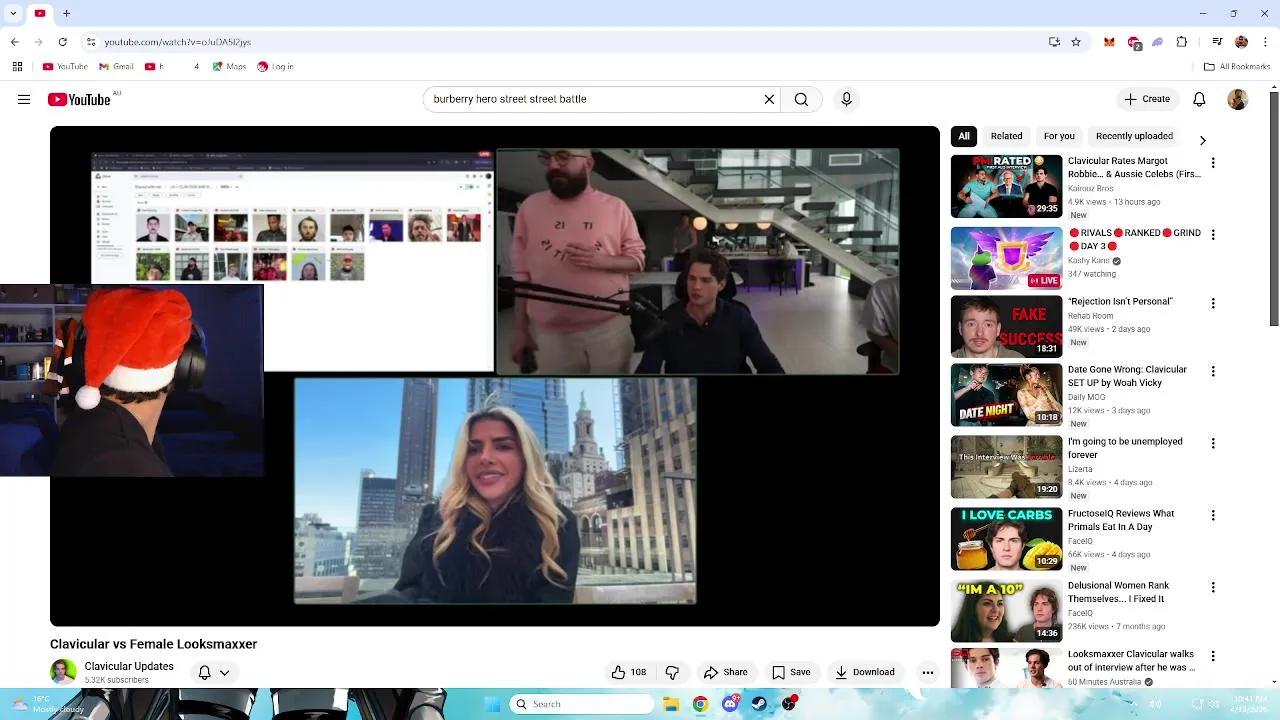Open the media controls icon in toolbar
Screen dimensions: 1280x720
point(1217,42)
